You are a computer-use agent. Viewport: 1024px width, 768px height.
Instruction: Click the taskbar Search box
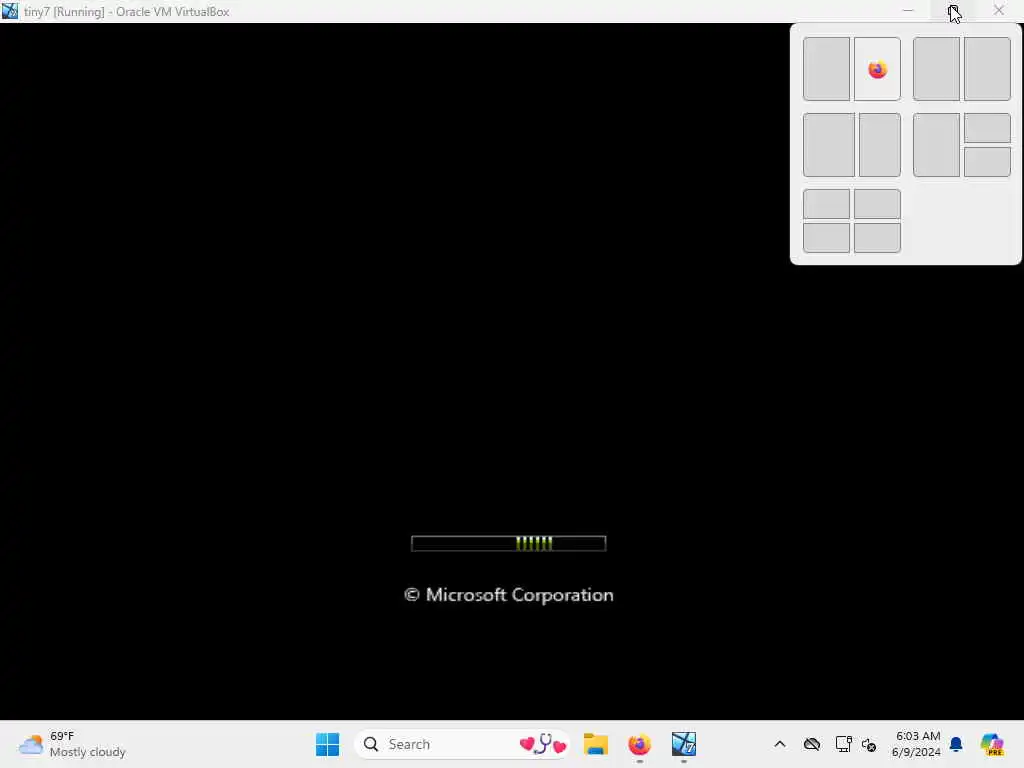[x=462, y=744]
